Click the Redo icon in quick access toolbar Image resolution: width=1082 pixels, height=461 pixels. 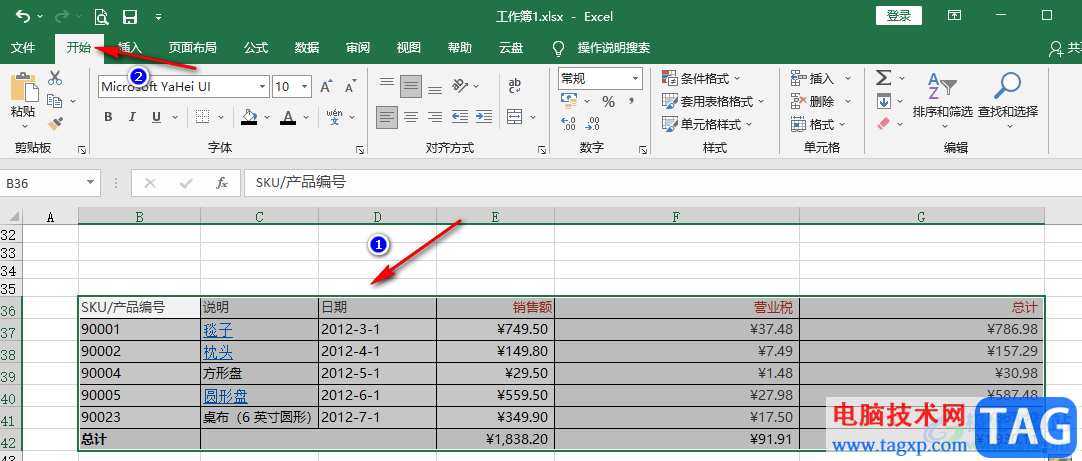pos(63,16)
